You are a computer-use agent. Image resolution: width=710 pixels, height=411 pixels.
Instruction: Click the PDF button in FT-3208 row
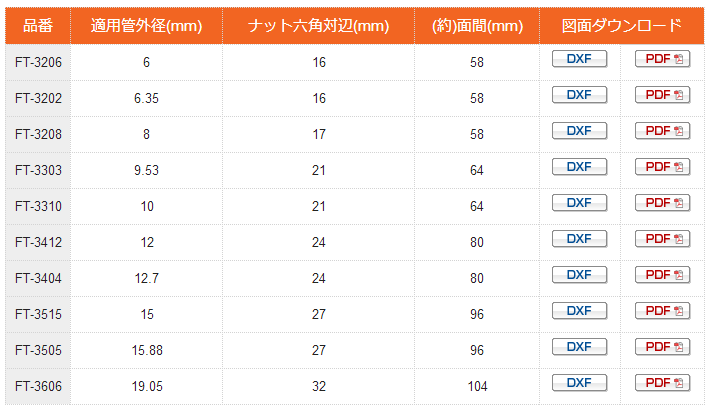(x=662, y=131)
